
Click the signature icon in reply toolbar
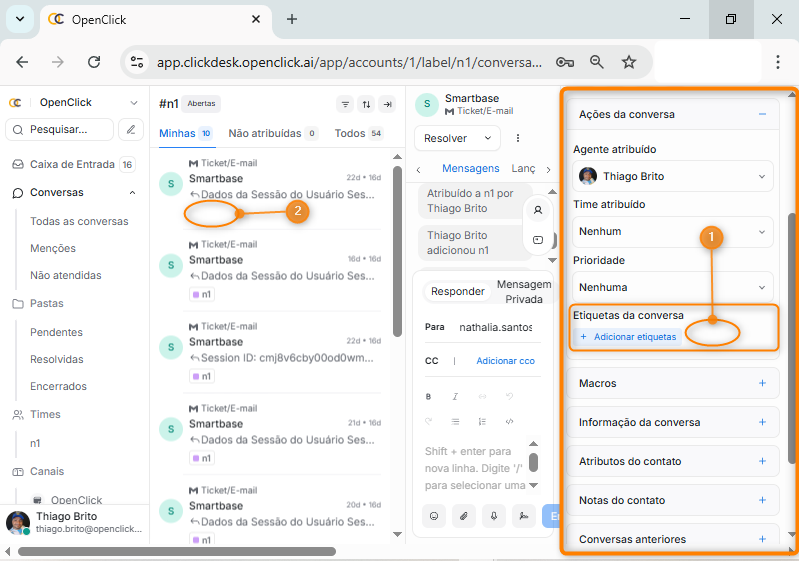click(522, 516)
